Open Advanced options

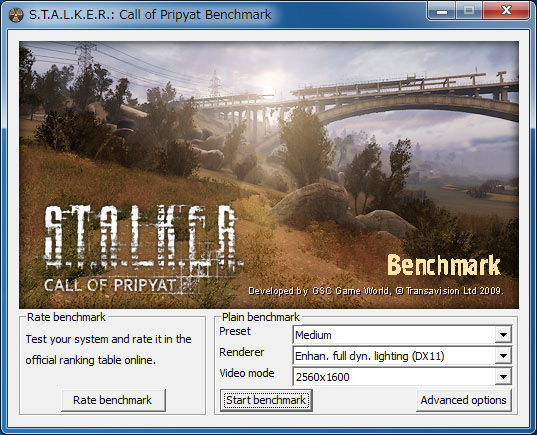click(464, 400)
